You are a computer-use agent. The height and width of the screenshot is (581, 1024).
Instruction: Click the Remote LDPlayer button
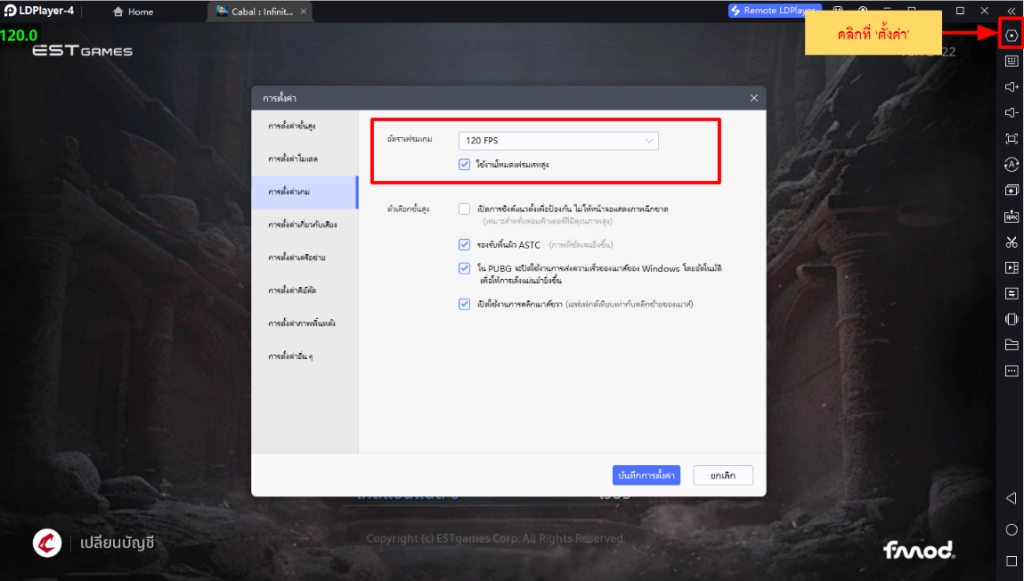(774, 10)
